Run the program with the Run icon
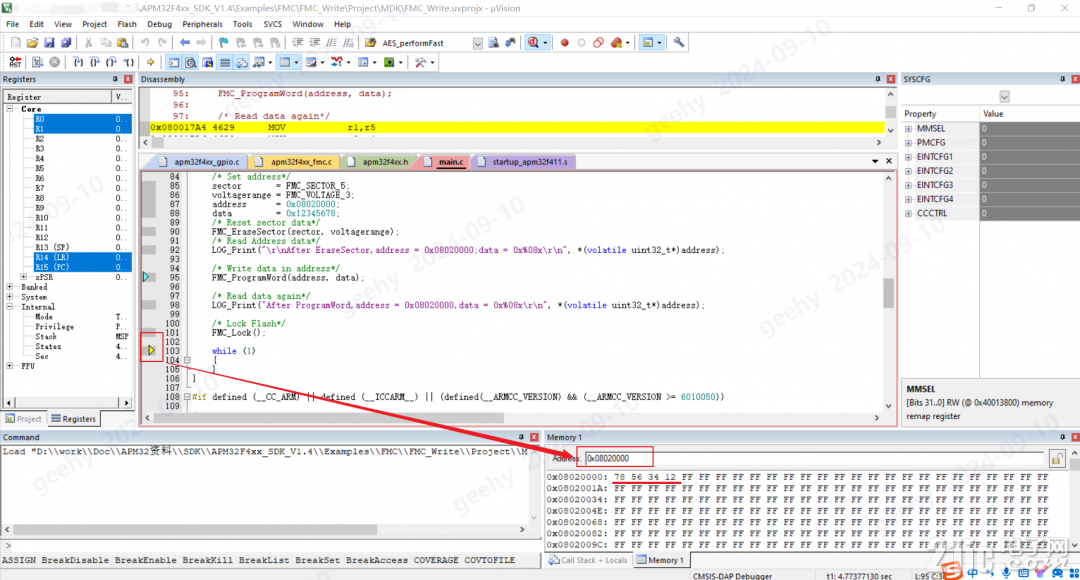1080x580 pixels. [37, 62]
